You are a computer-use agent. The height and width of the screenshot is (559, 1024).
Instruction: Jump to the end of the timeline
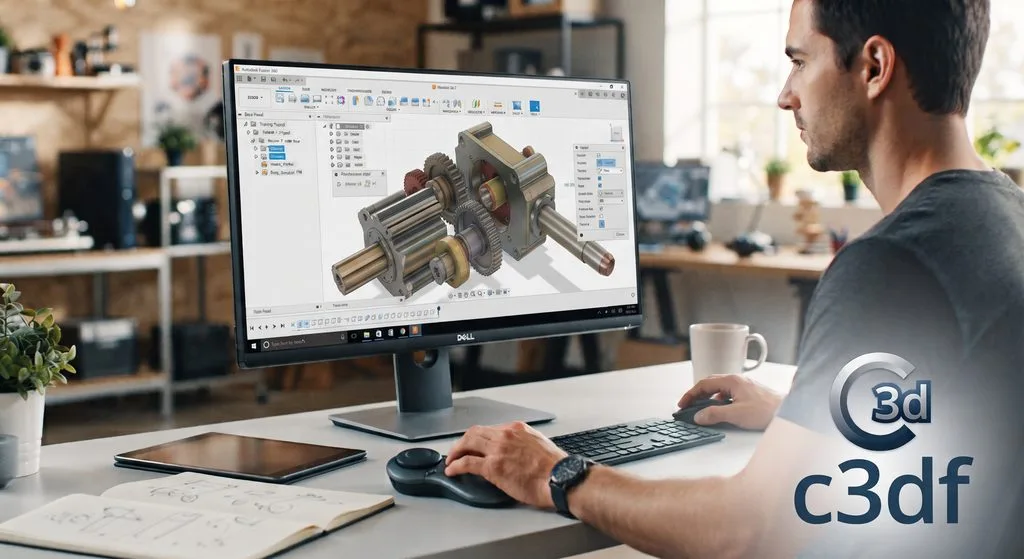pyautogui.click(x=283, y=325)
